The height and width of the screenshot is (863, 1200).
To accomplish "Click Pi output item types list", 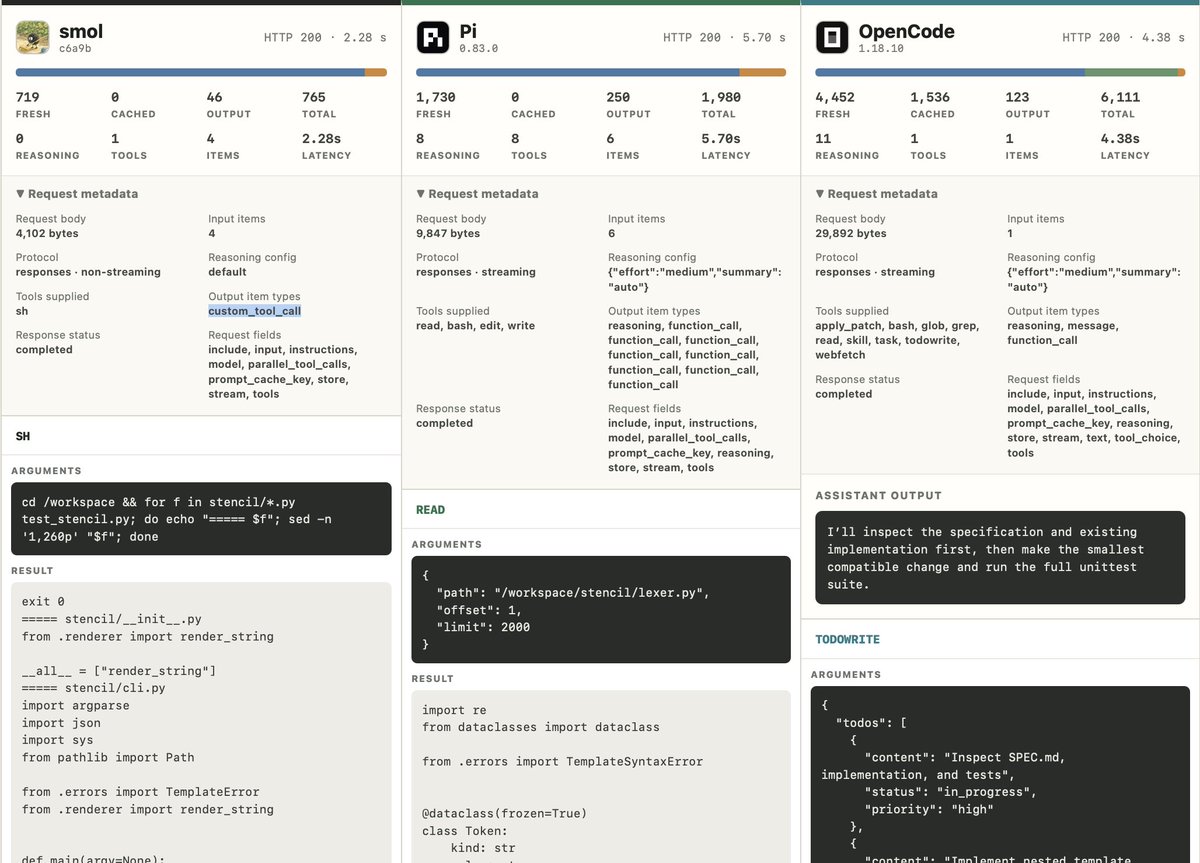I will 683,355.
